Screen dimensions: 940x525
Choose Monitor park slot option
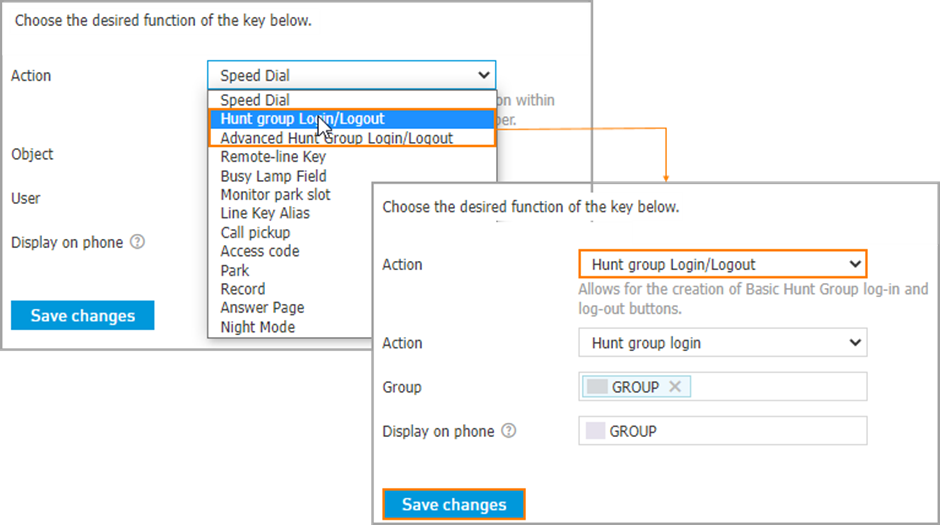point(275,195)
